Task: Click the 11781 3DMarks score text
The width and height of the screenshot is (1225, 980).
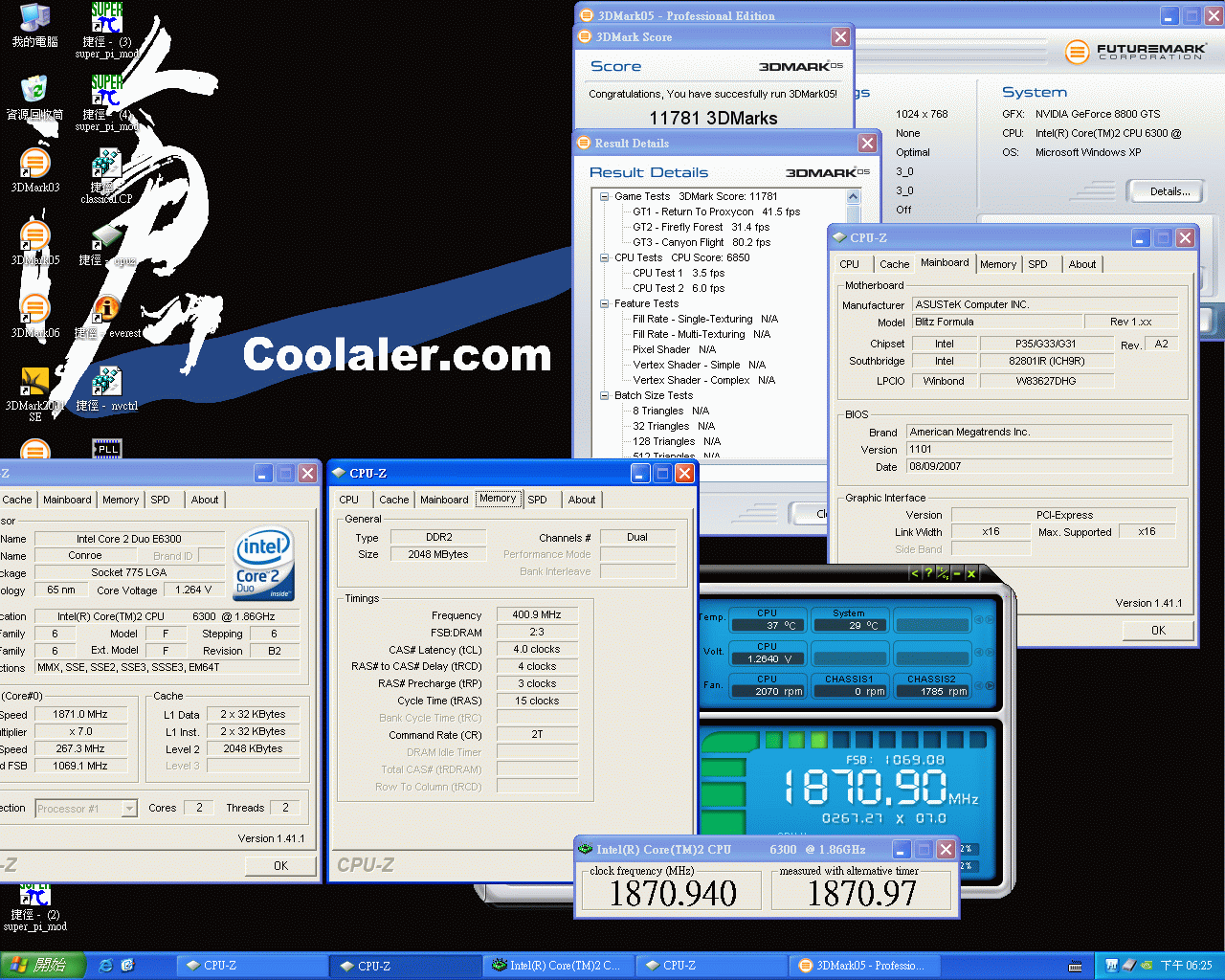Action: (713, 118)
